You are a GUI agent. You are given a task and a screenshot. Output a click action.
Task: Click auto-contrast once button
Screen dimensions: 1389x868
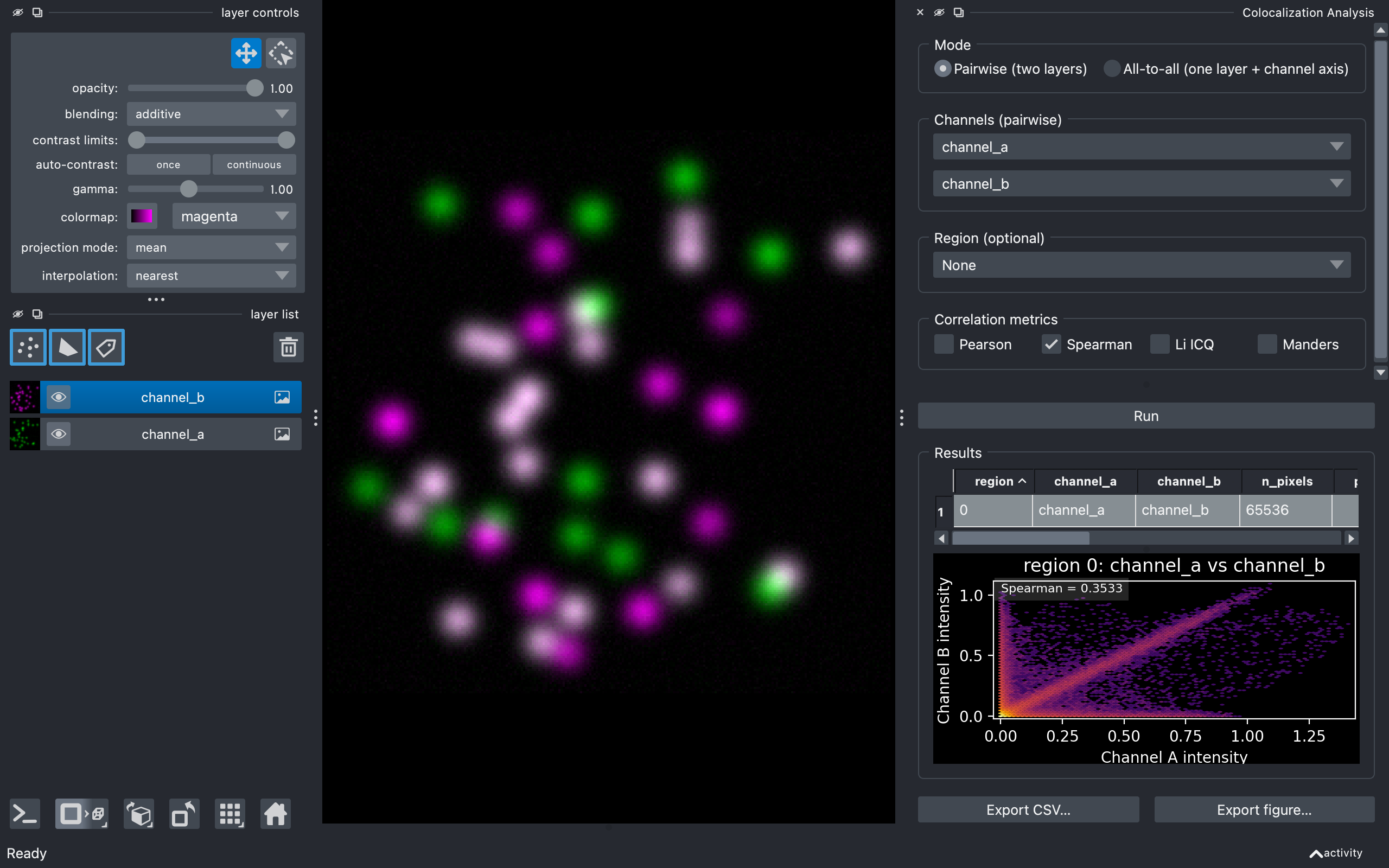tap(168, 165)
